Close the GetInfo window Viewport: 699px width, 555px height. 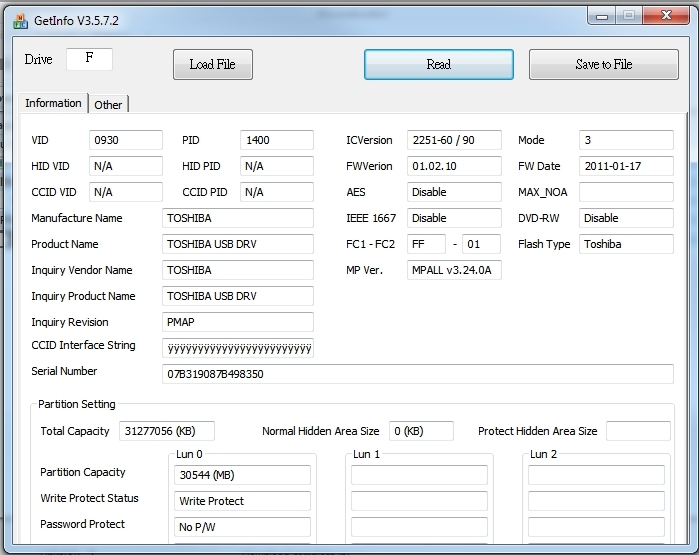coord(666,16)
